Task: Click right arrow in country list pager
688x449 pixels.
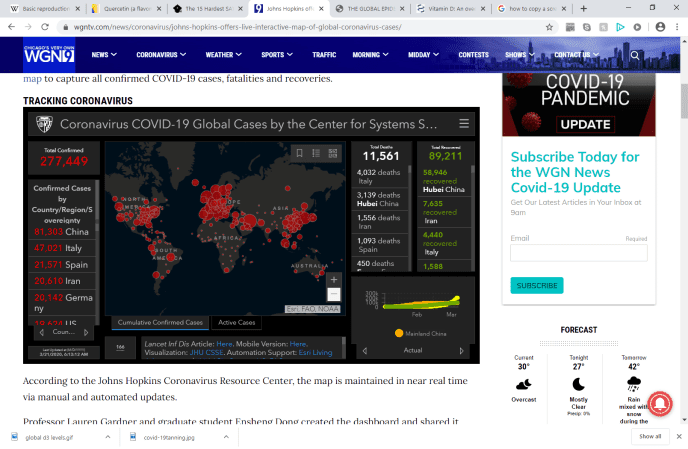Action: (x=86, y=332)
